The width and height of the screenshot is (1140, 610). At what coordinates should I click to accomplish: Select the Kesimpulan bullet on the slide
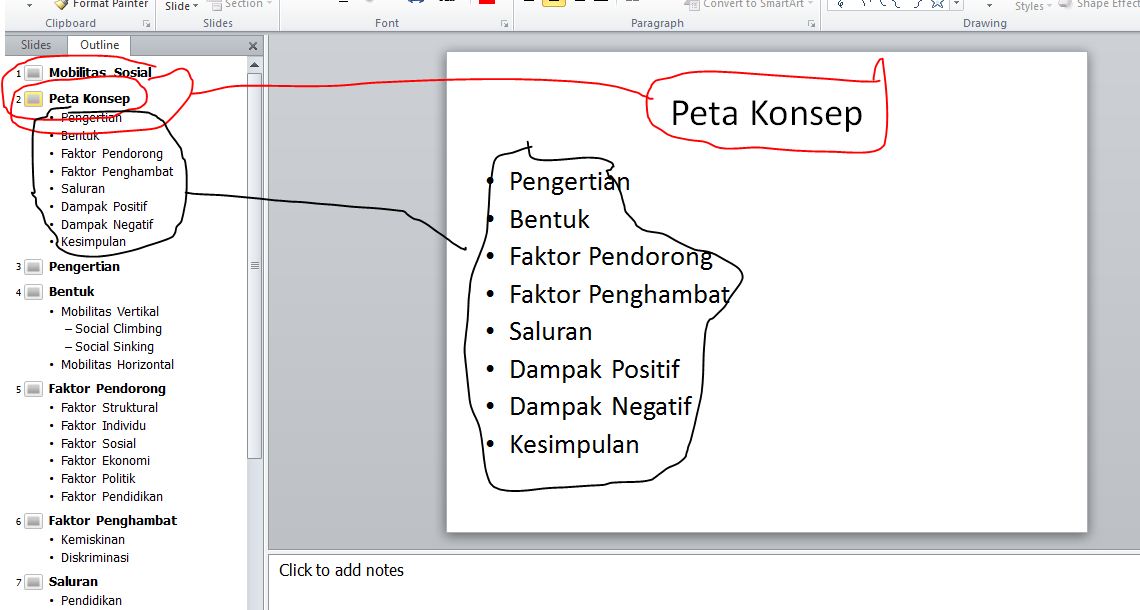coord(574,444)
